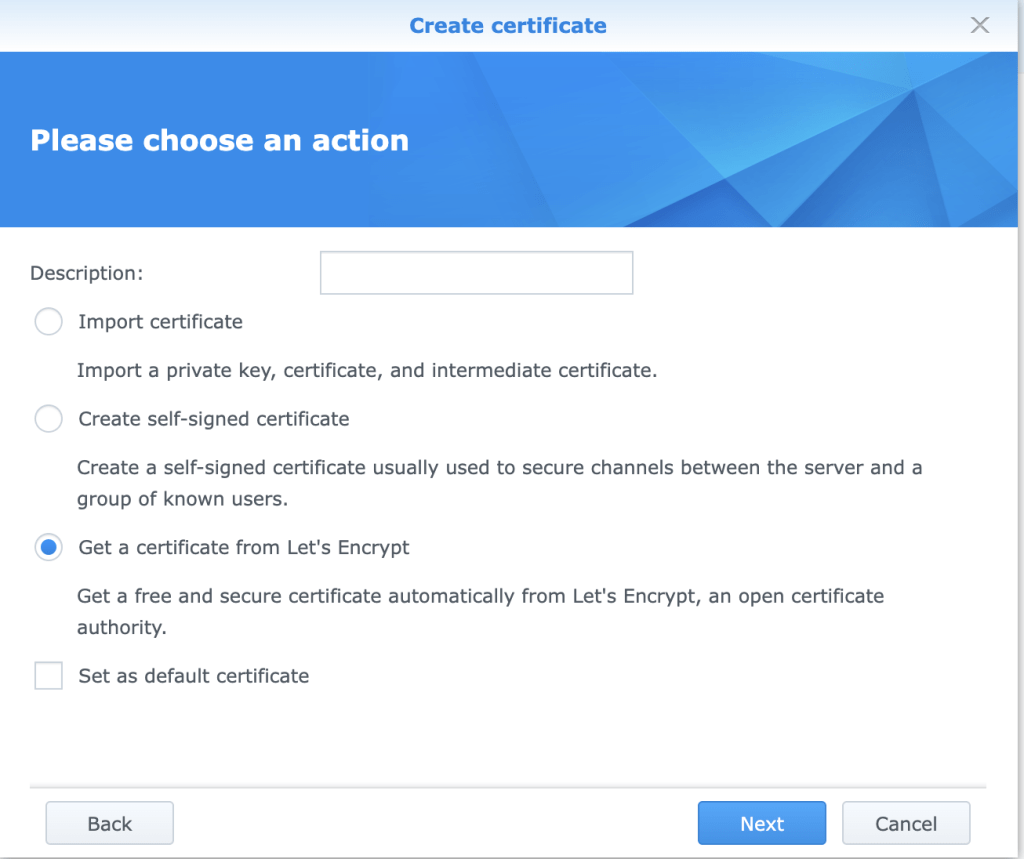Click the "Get a certificate from Let's Encrypt" label
Image resolution: width=1024 pixels, height=859 pixels.
[x=244, y=548]
